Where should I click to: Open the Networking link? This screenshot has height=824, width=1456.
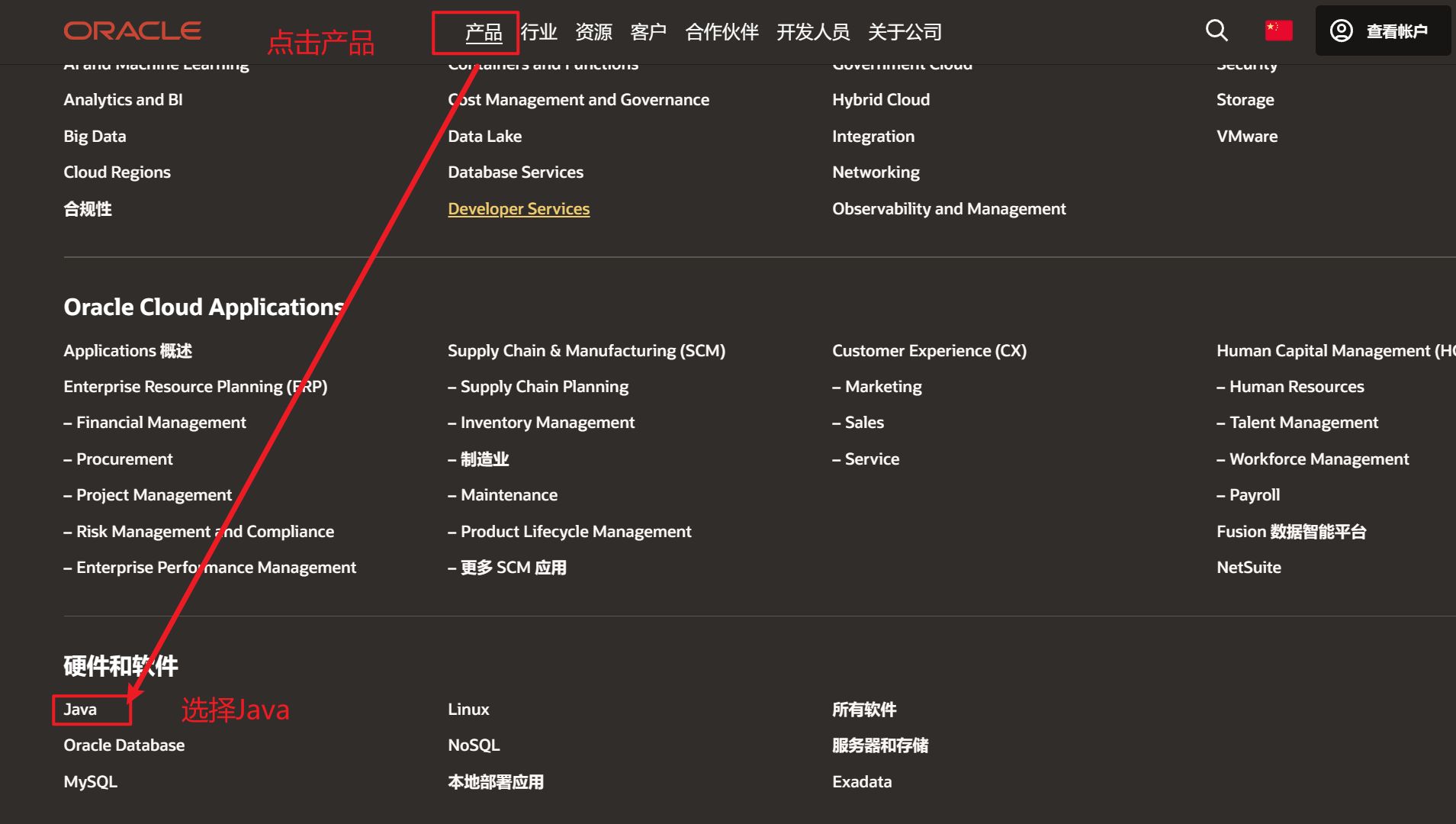(876, 172)
